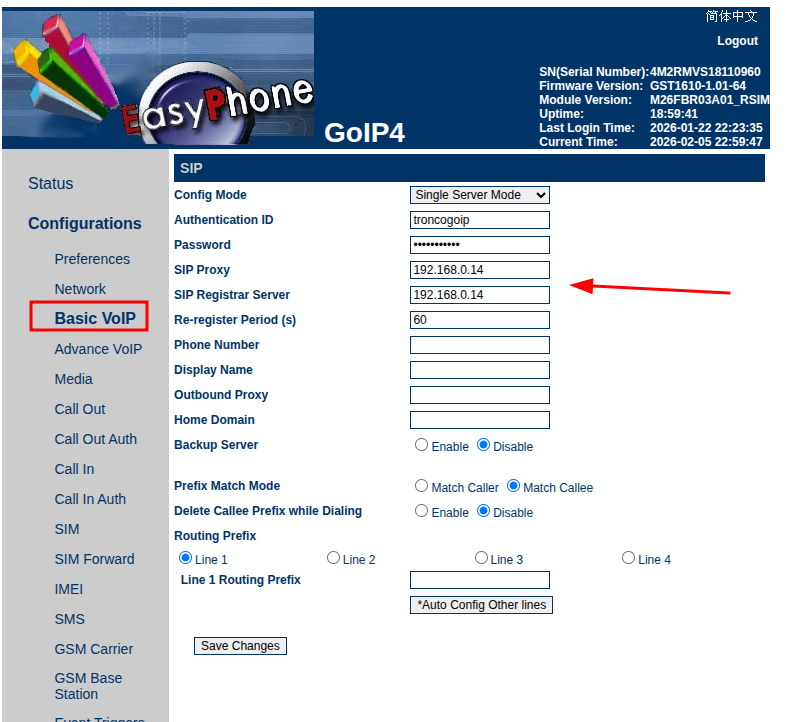Enable the Backup Server option
The height and width of the screenshot is (722, 812).
tap(422, 445)
